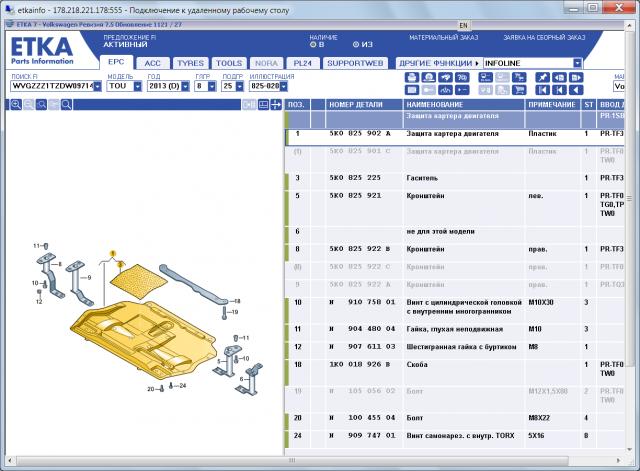Click the МАТЕРИАЛЬНЫЙ ЗАКАЗ link

444,38
